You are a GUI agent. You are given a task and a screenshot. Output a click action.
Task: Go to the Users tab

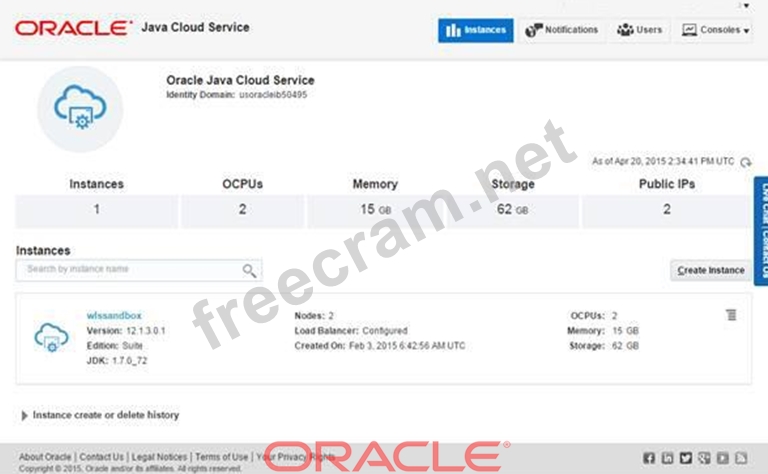640,30
